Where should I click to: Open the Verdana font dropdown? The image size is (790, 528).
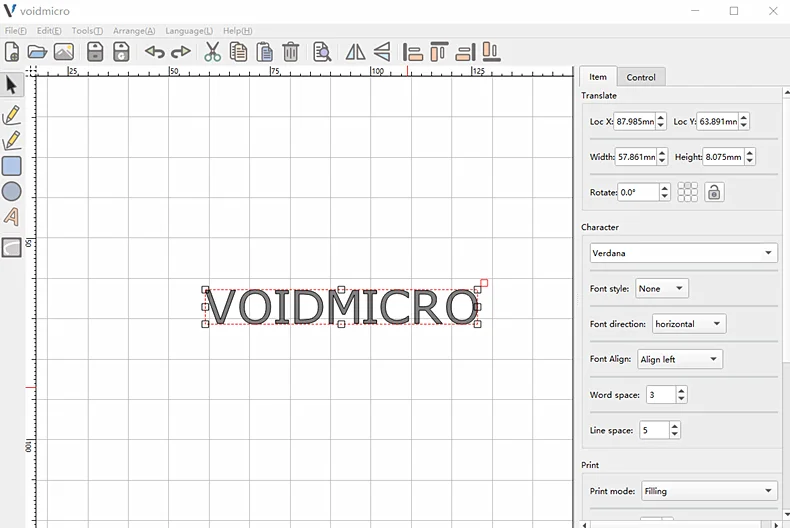click(683, 253)
